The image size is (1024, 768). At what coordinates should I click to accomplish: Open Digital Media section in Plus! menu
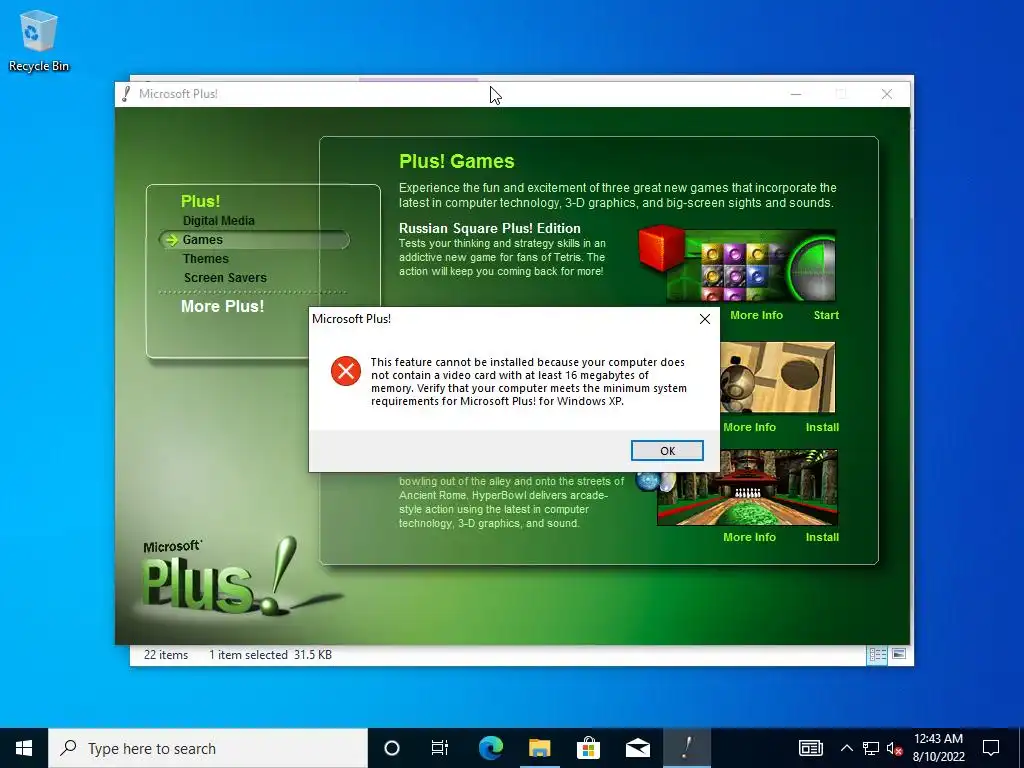pos(219,221)
